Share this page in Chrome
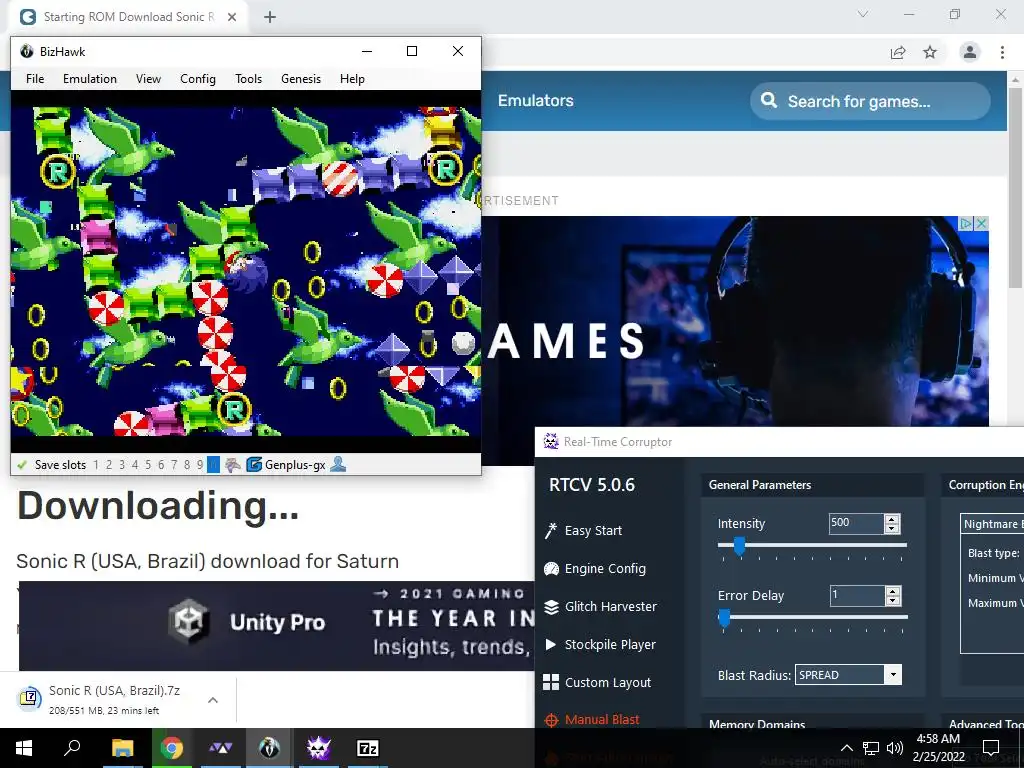This screenshot has width=1024, height=768. click(x=898, y=52)
